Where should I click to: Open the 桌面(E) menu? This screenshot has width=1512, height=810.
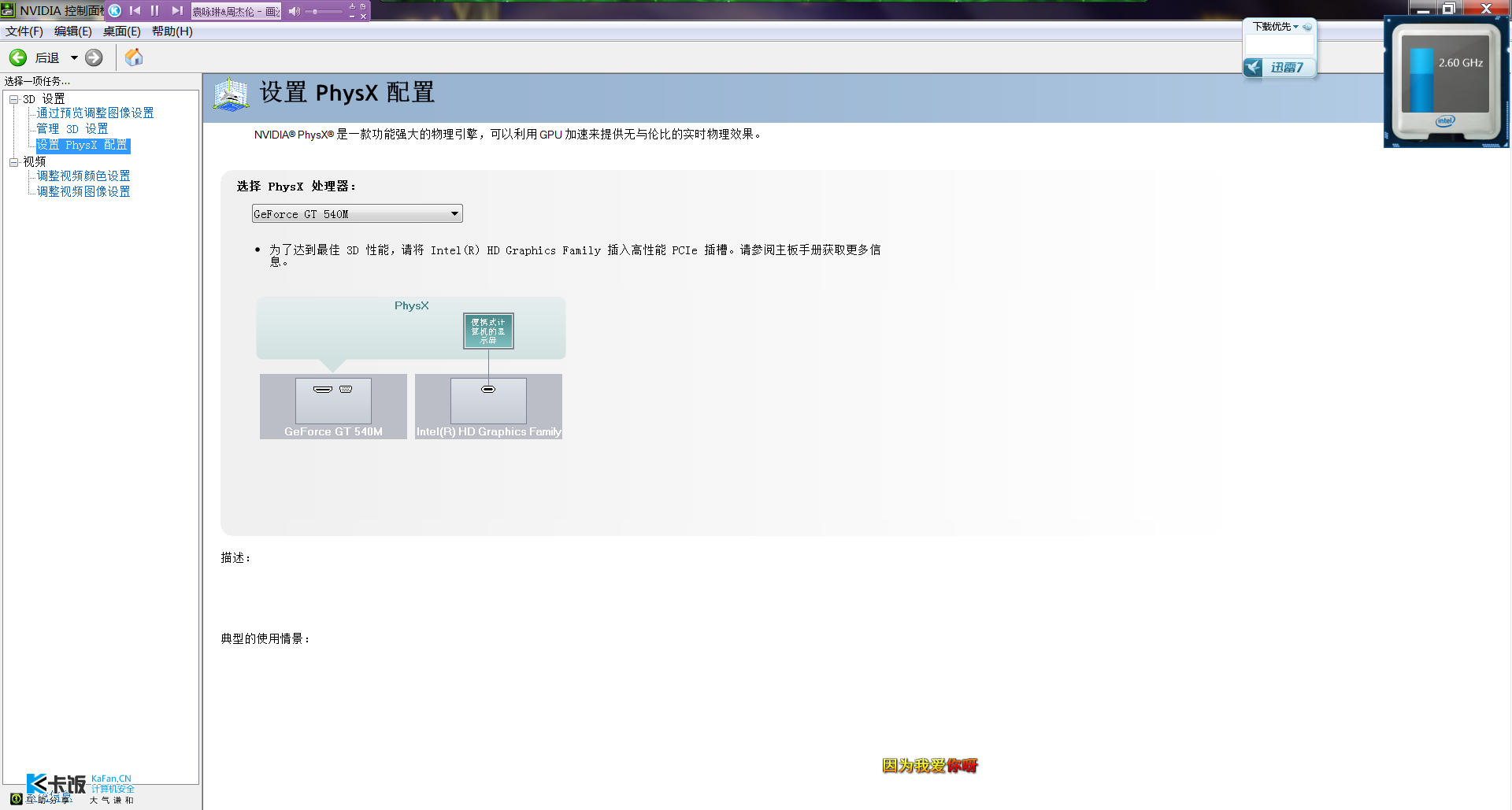[x=122, y=31]
